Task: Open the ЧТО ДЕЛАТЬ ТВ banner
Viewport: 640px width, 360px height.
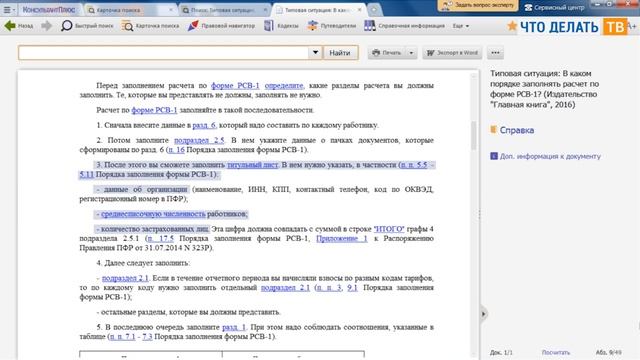Action: click(x=573, y=27)
